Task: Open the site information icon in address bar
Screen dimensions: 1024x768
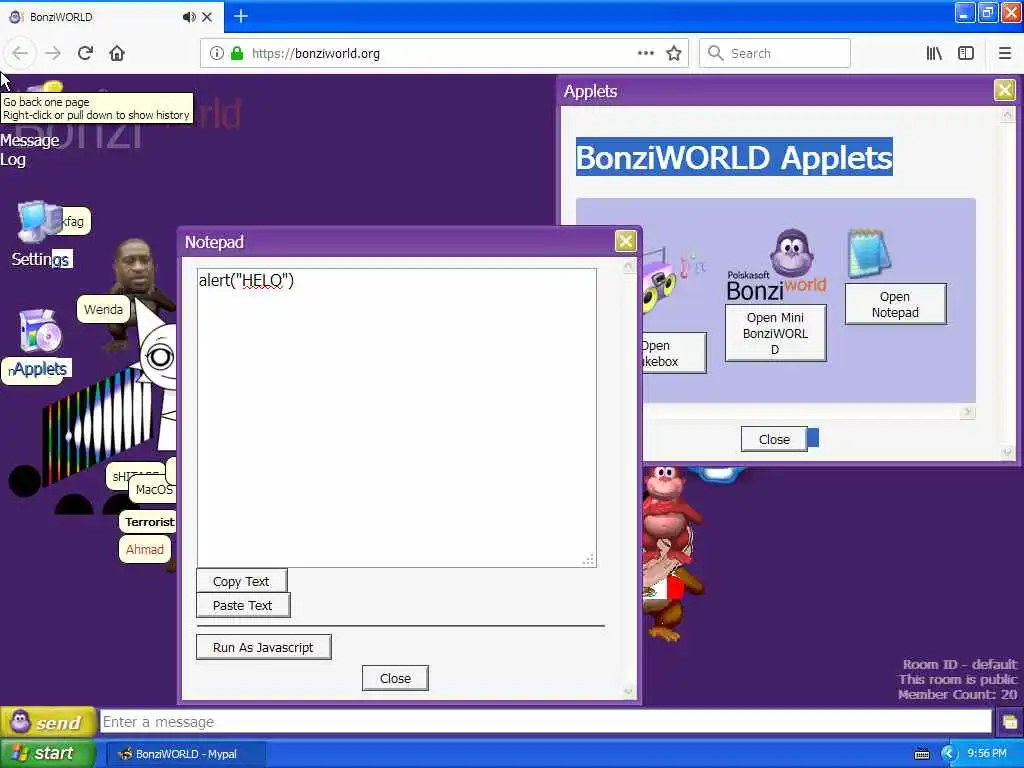Action: coord(217,54)
